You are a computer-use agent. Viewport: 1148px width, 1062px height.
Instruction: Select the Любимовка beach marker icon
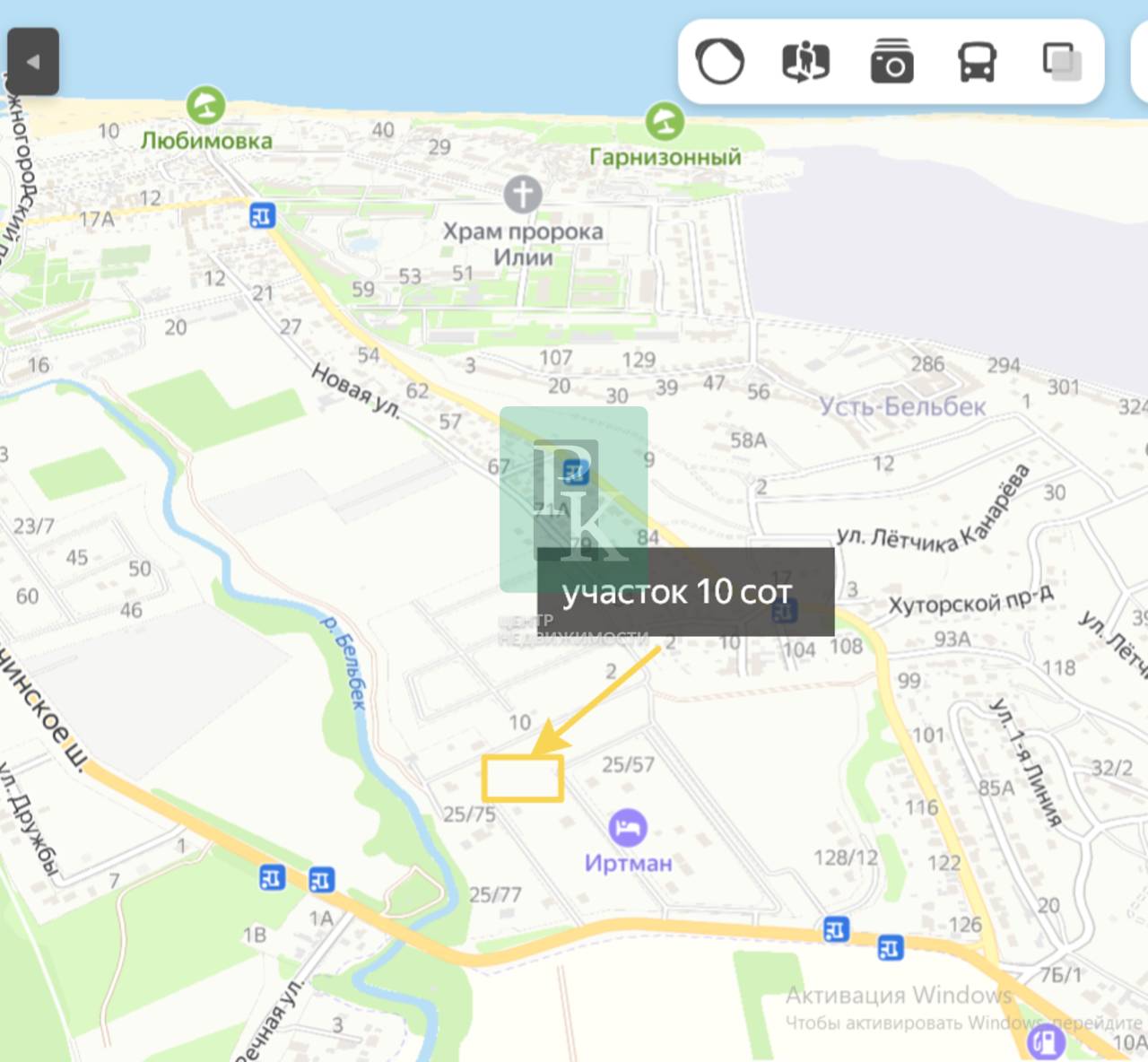tap(206, 105)
